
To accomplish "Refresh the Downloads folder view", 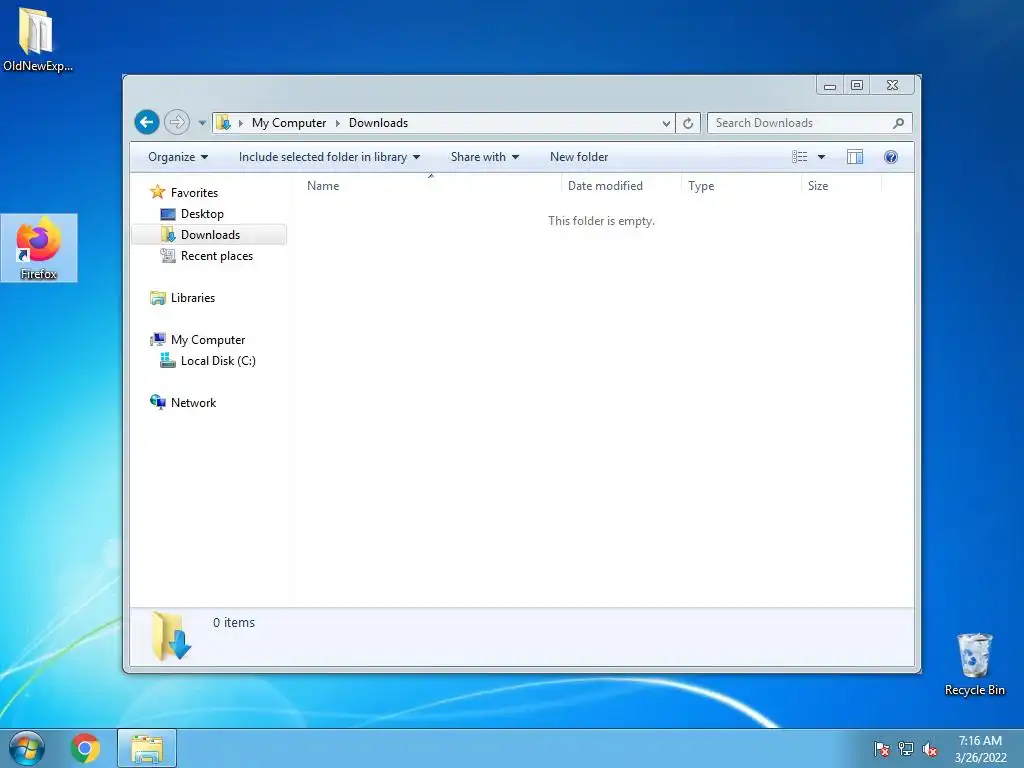I will tap(688, 123).
